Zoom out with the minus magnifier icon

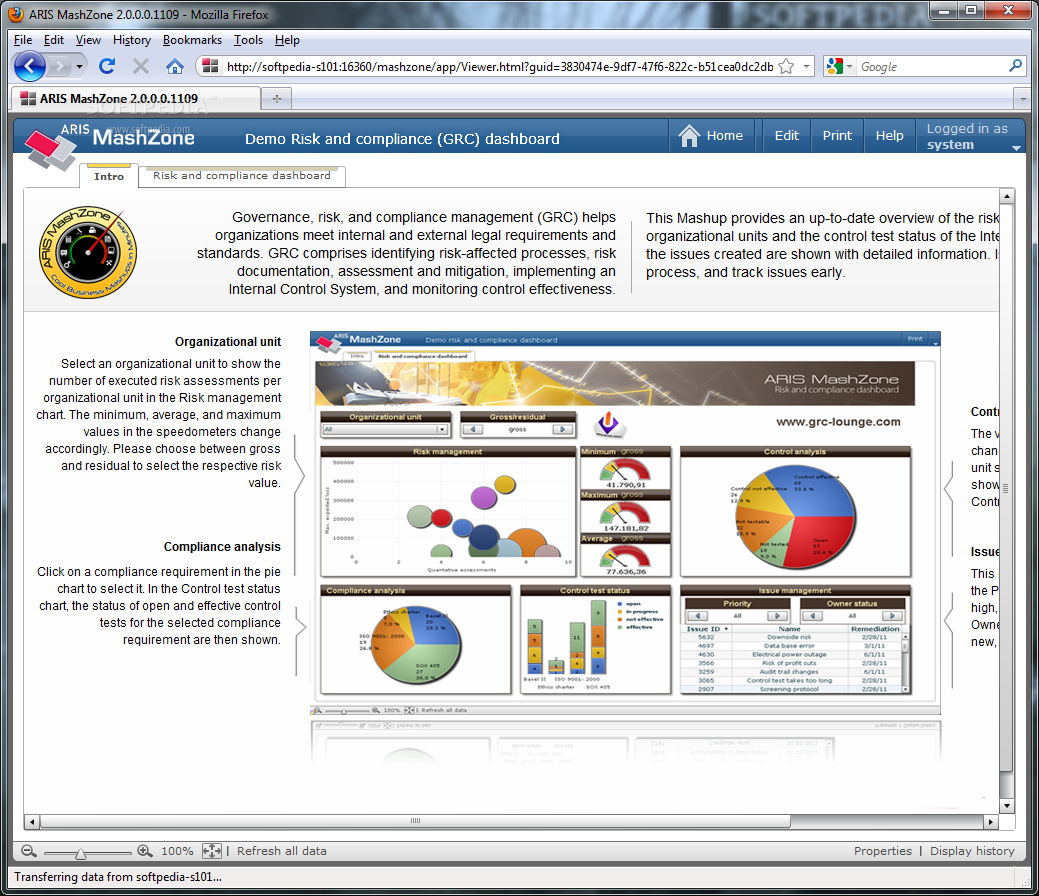coord(28,851)
